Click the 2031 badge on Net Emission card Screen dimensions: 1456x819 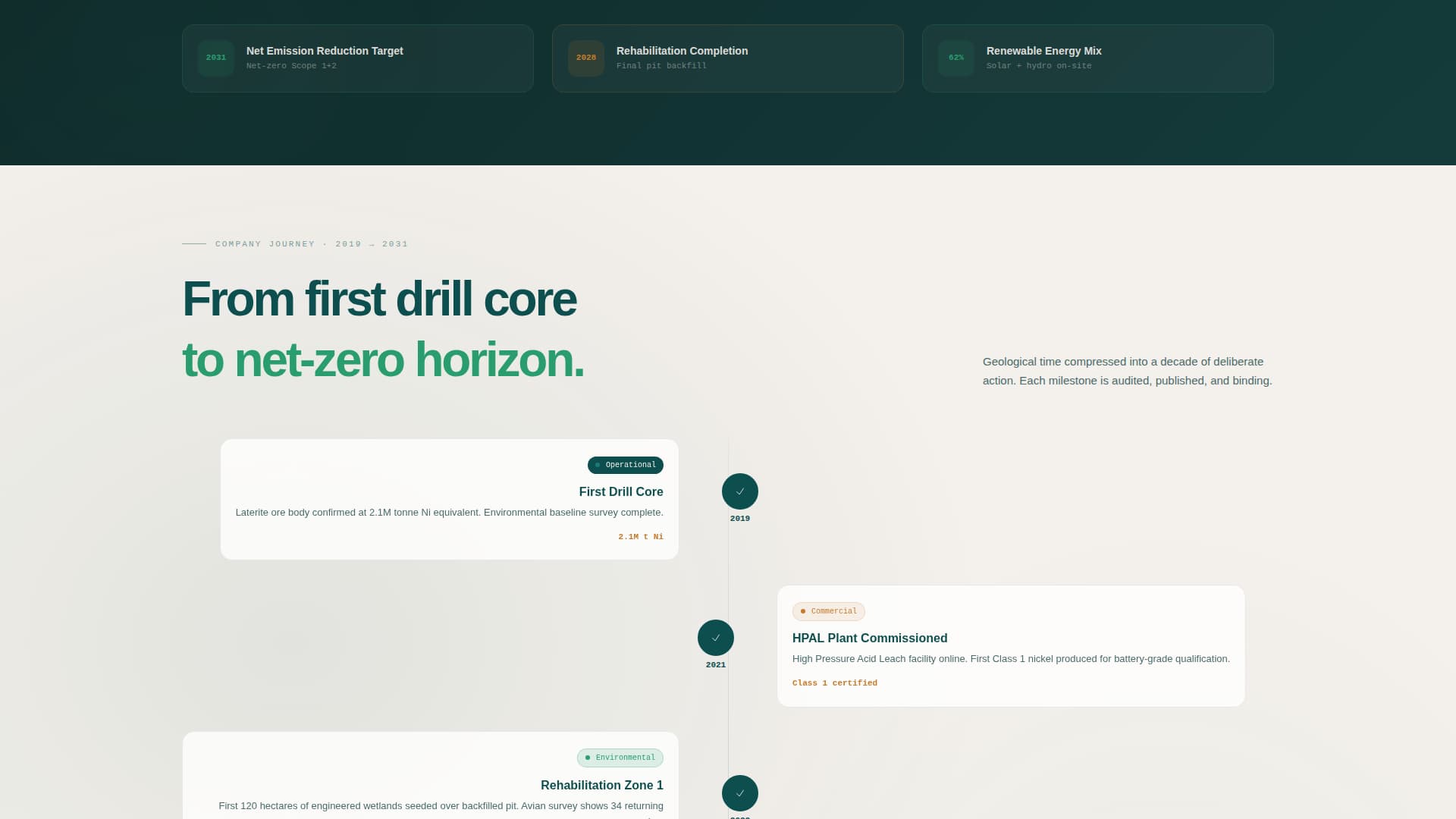[216, 58]
